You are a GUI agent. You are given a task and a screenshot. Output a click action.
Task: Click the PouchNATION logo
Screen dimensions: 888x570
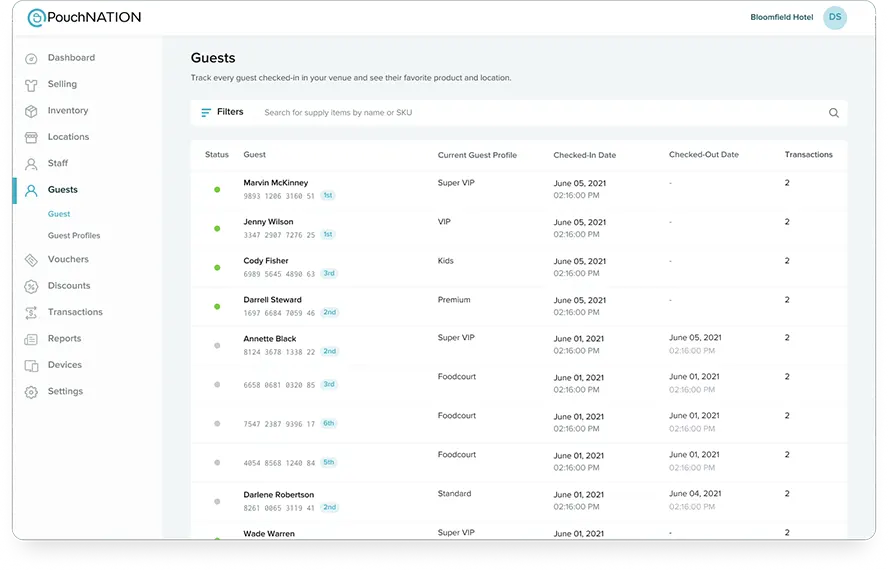coord(84,17)
